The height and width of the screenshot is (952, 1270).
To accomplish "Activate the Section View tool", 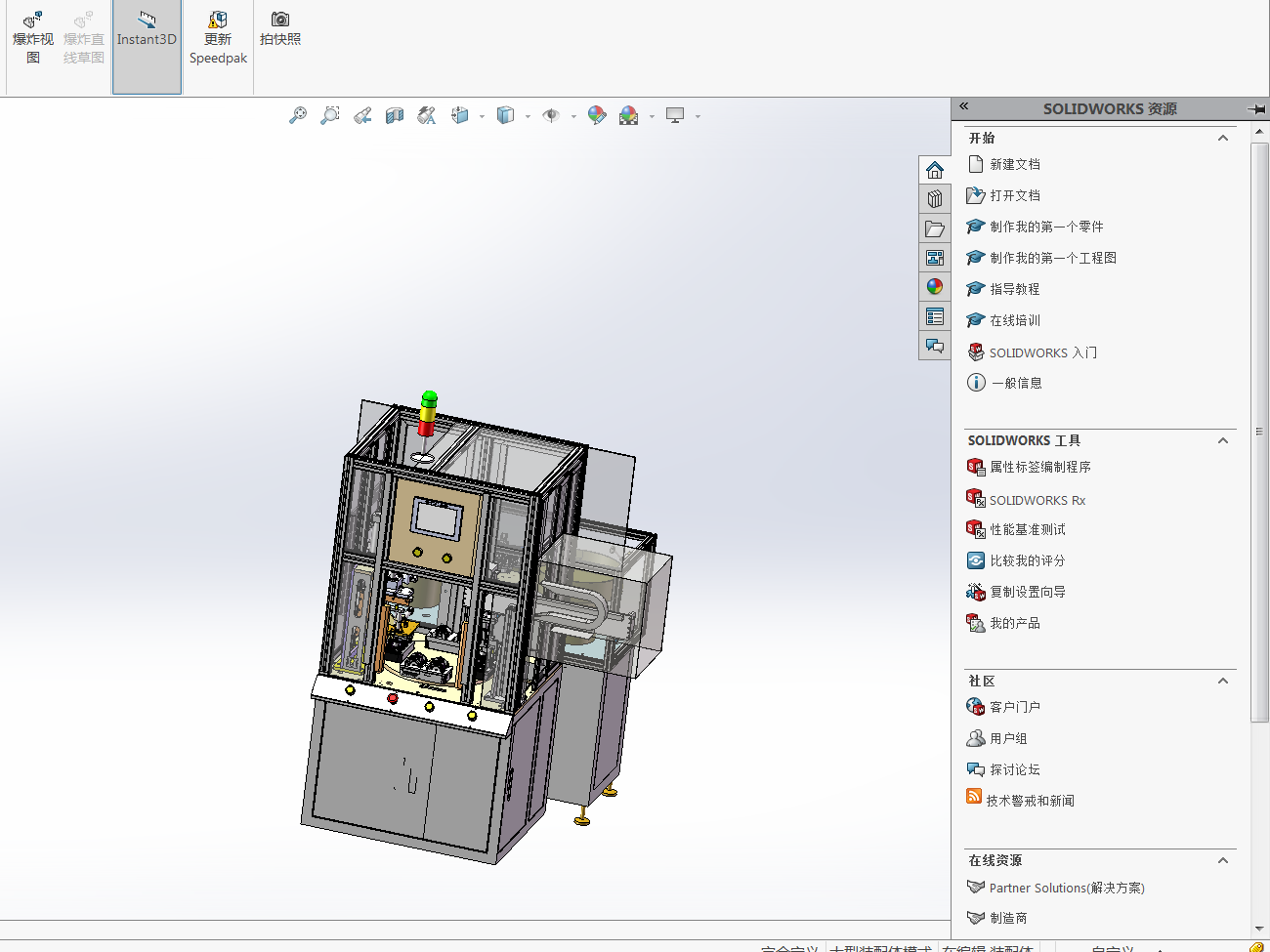I will click(395, 115).
